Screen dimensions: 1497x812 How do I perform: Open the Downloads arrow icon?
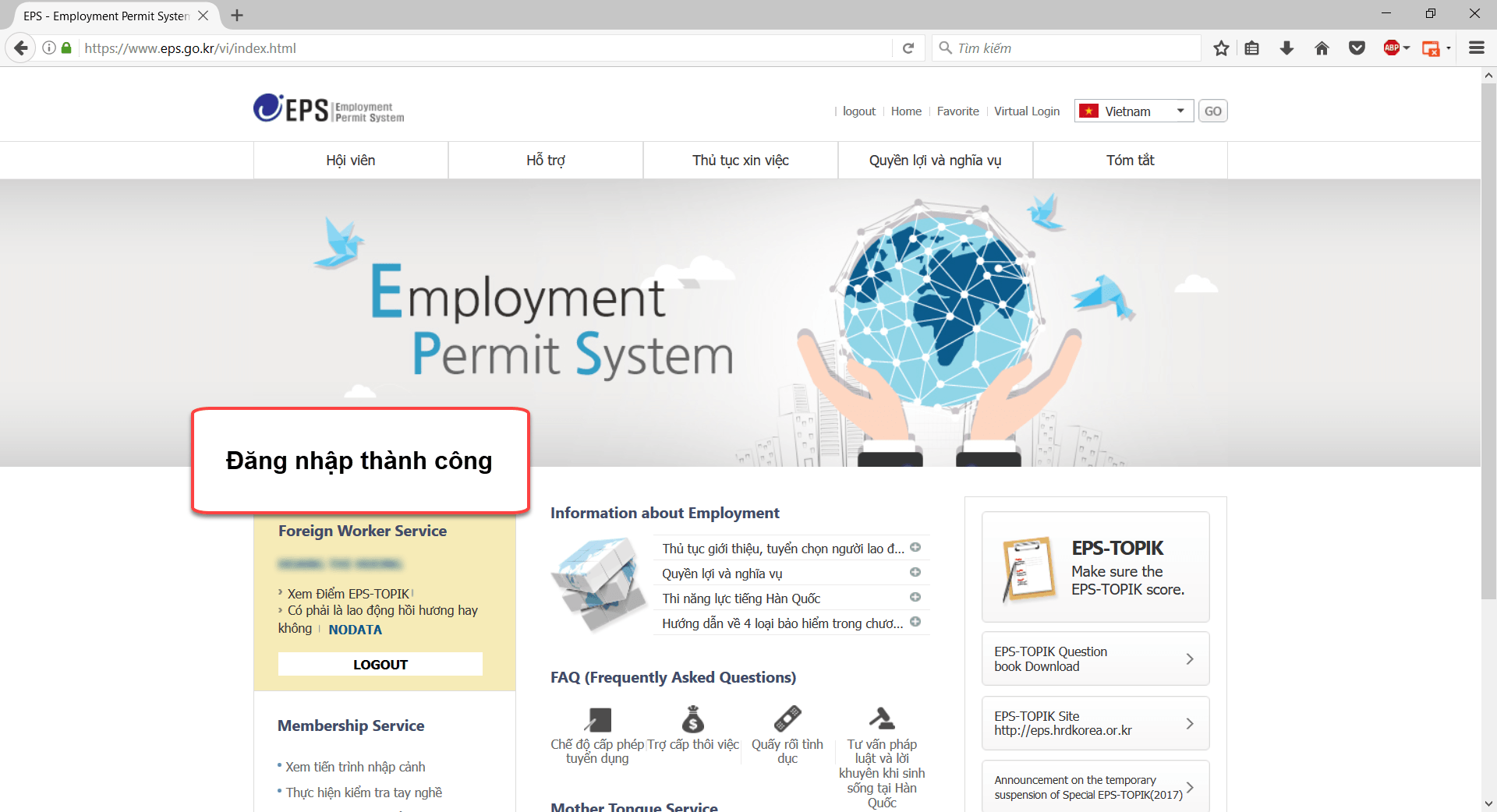pyautogui.click(x=1286, y=48)
